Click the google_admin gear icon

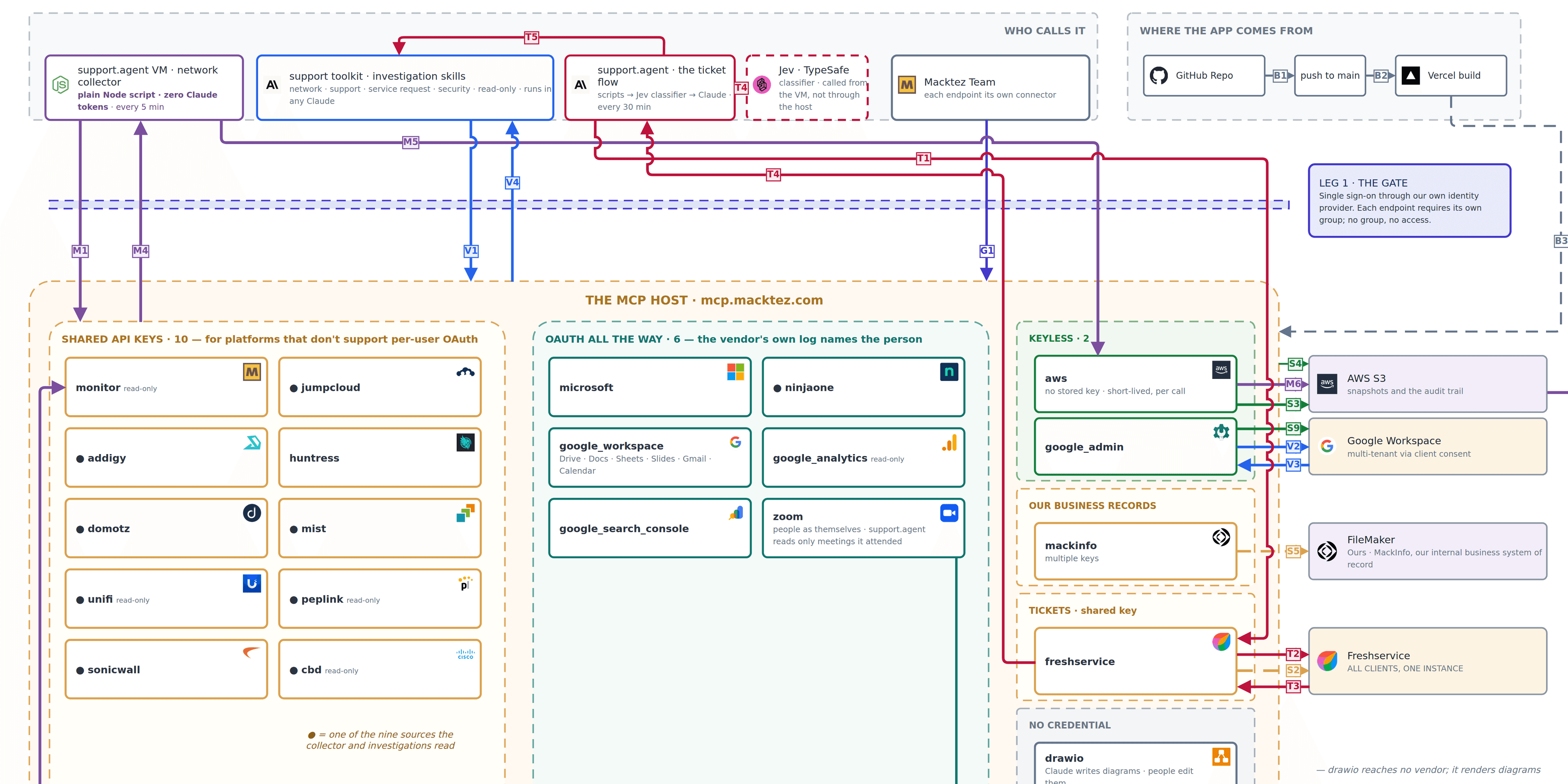[x=1221, y=432]
